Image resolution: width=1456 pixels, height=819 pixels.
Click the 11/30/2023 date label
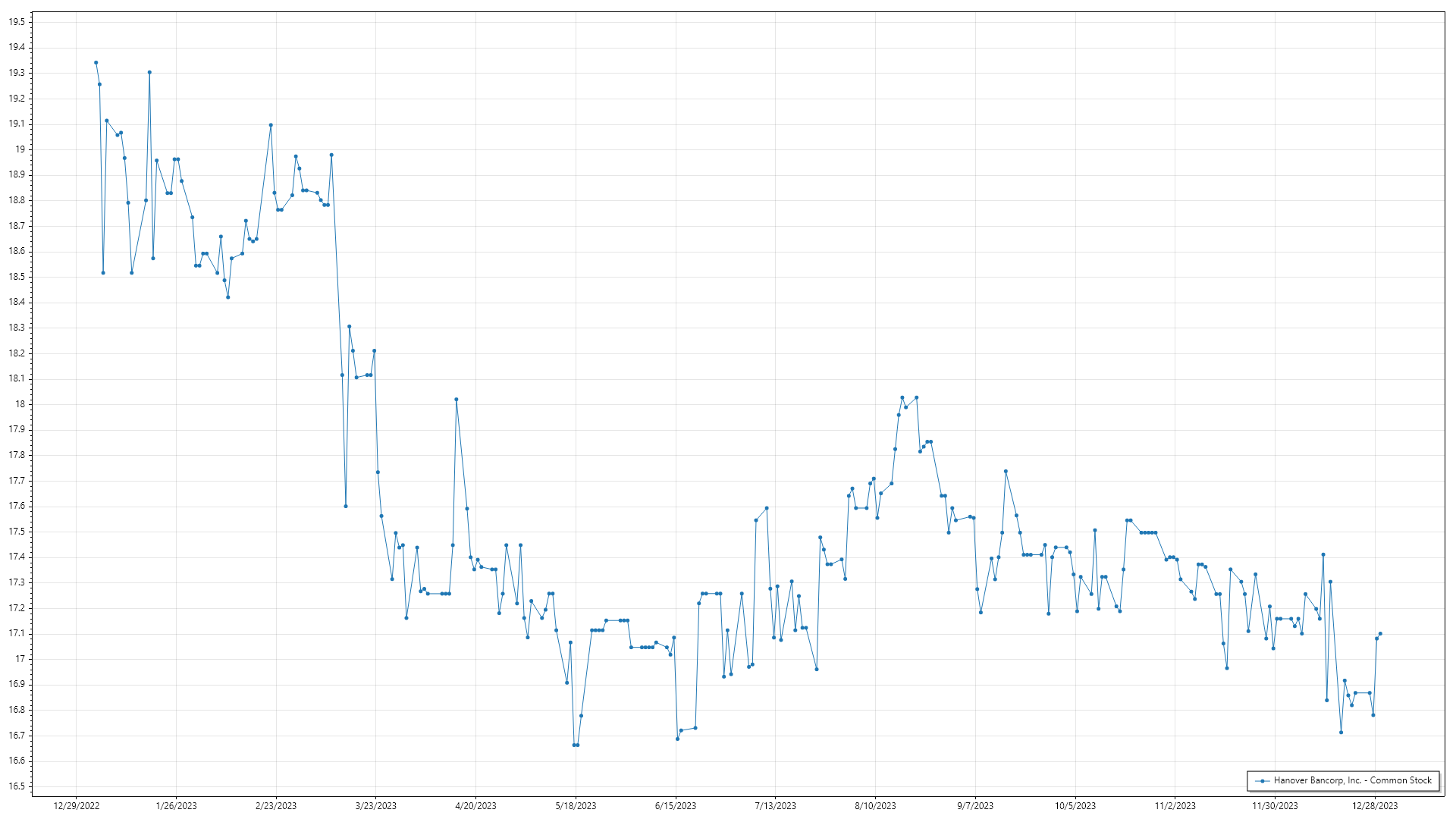pos(1275,805)
